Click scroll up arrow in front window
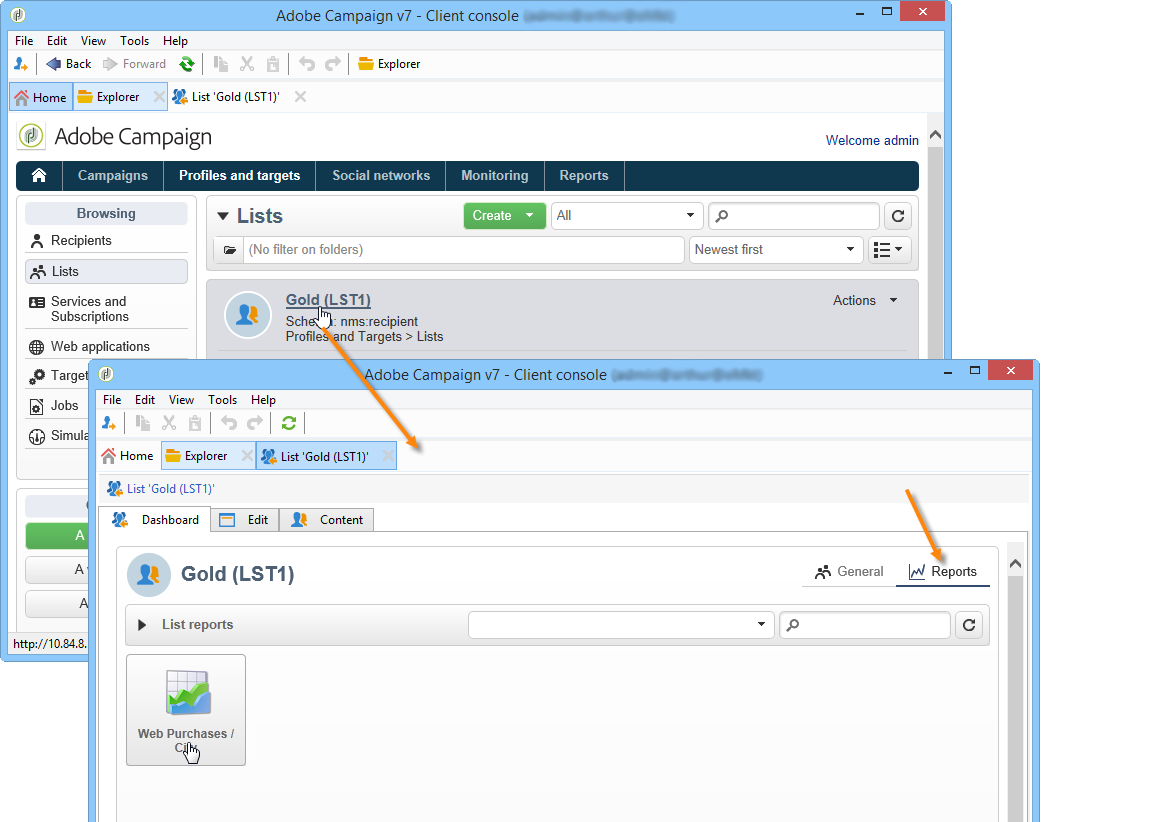The height and width of the screenshot is (822, 1150). [1015, 563]
